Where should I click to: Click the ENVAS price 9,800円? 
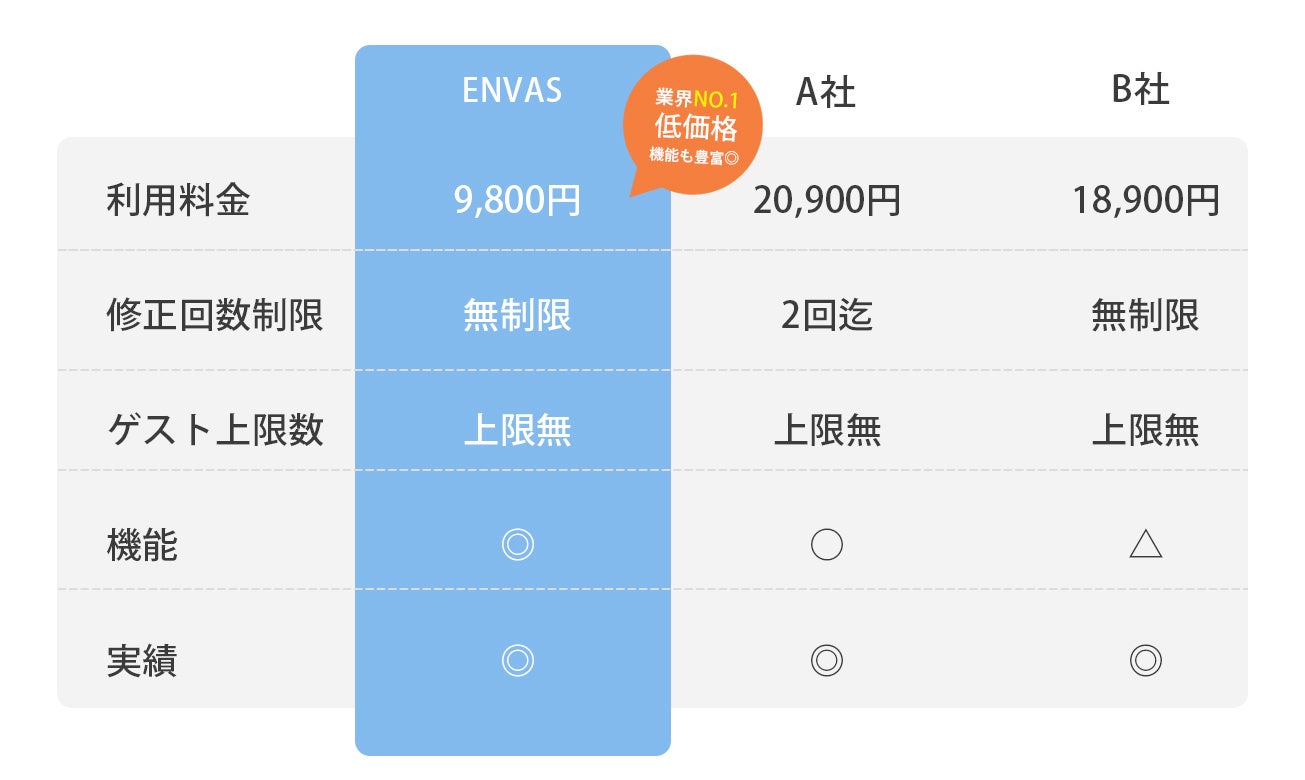[x=517, y=201]
